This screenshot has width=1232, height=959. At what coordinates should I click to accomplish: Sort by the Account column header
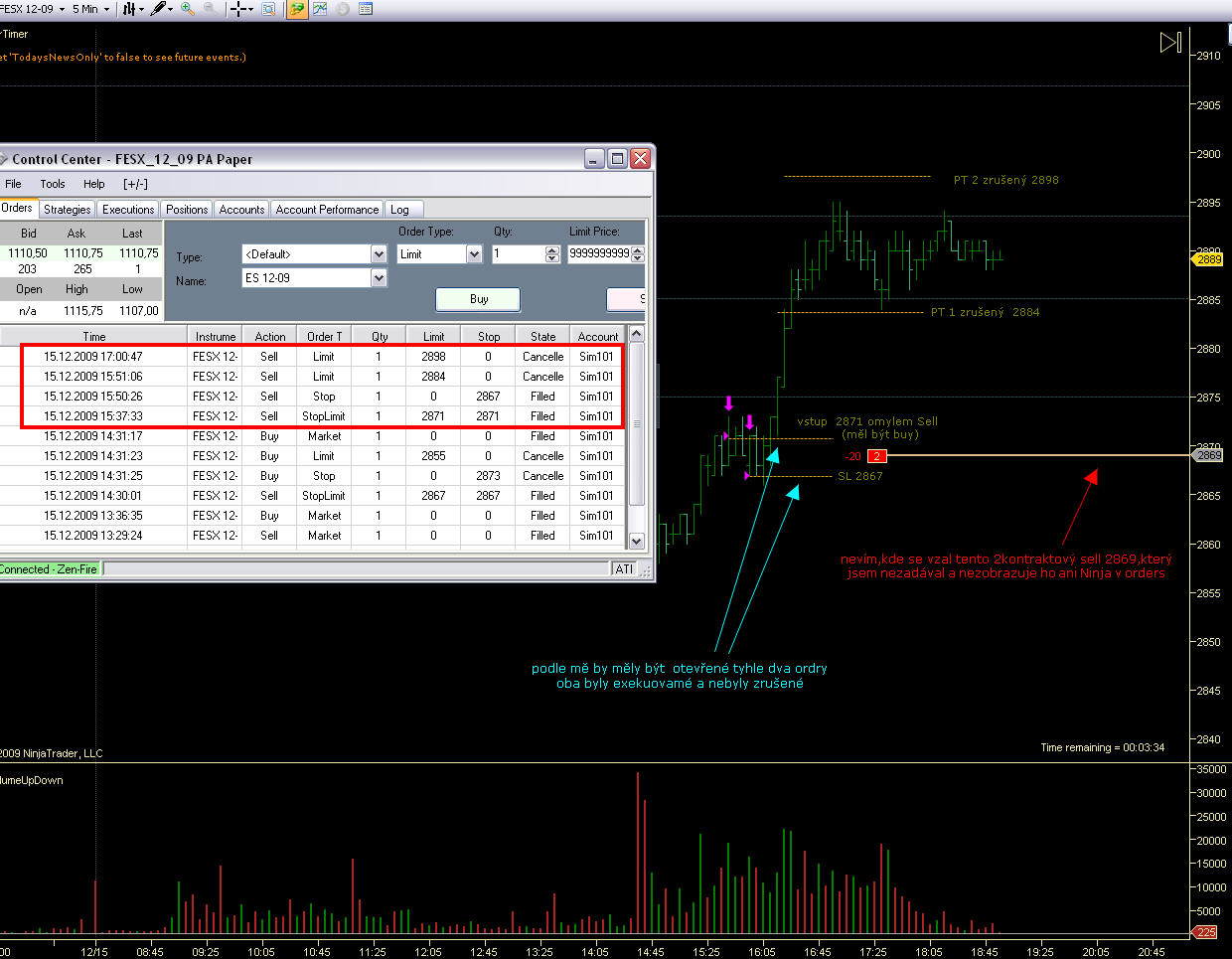pos(598,337)
